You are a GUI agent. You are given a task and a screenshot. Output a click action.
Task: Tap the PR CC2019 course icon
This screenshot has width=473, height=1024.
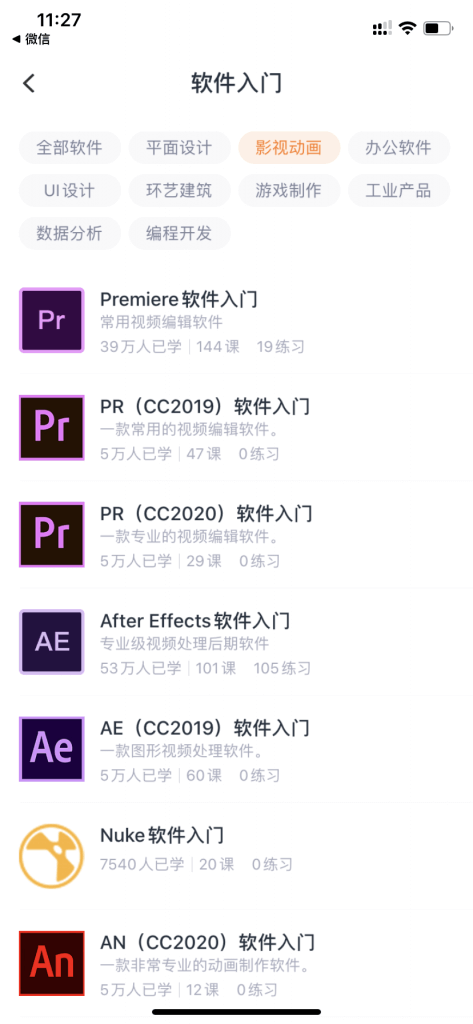52,427
